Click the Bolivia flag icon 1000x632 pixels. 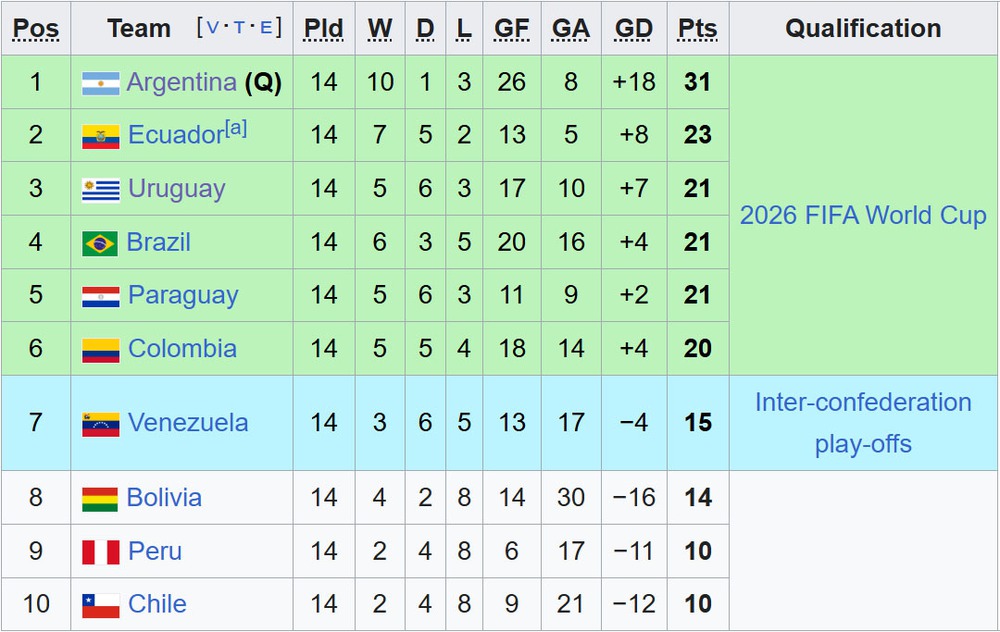[x=100, y=498]
